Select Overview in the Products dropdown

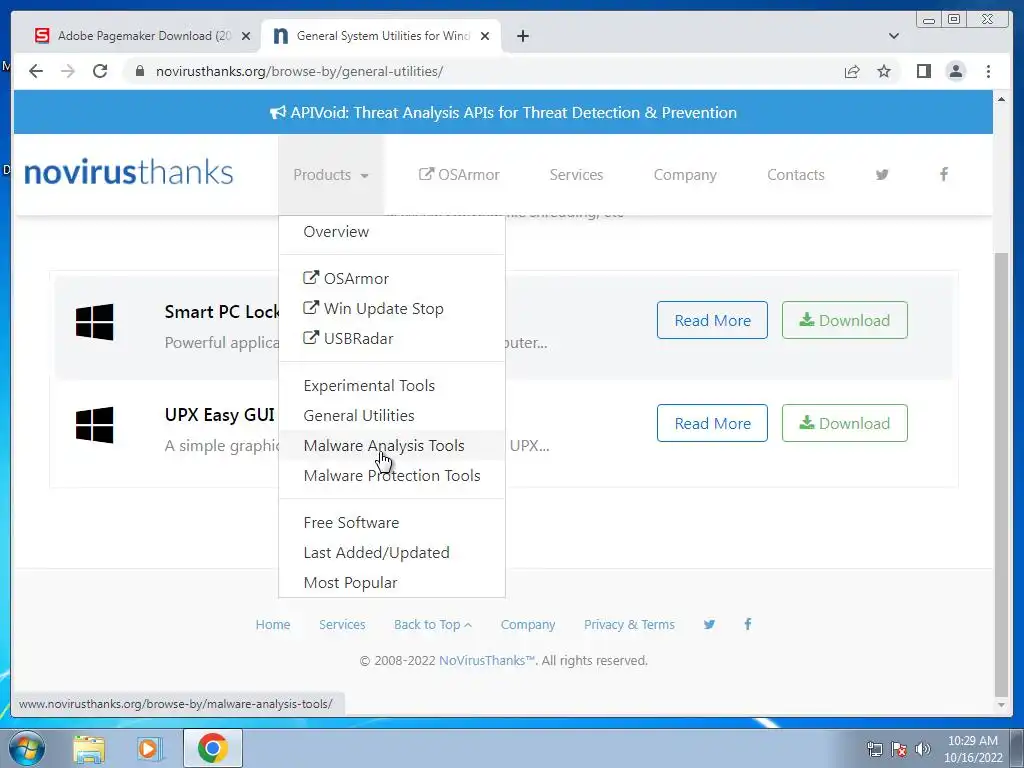392,231
